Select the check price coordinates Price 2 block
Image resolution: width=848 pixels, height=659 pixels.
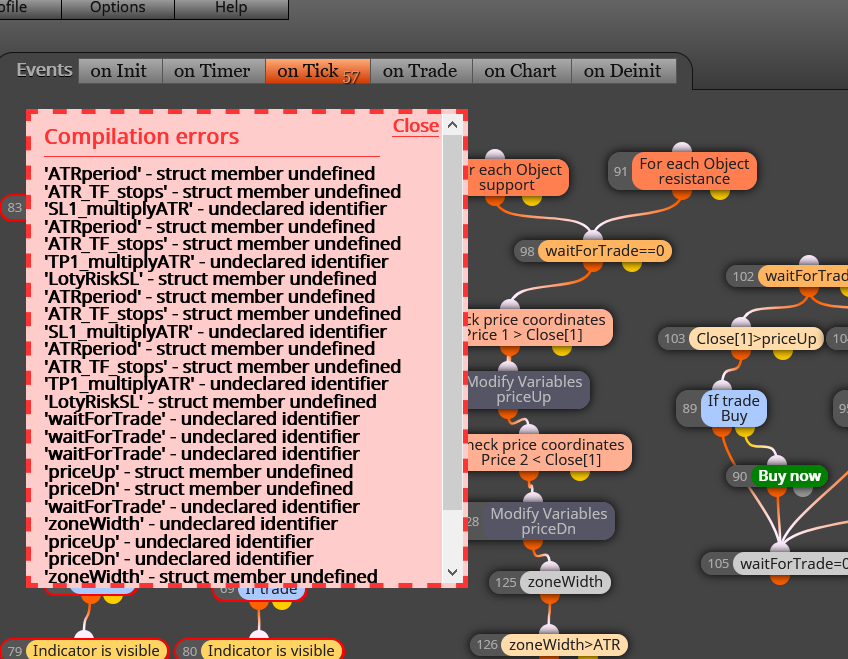pyautogui.click(x=549, y=452)
